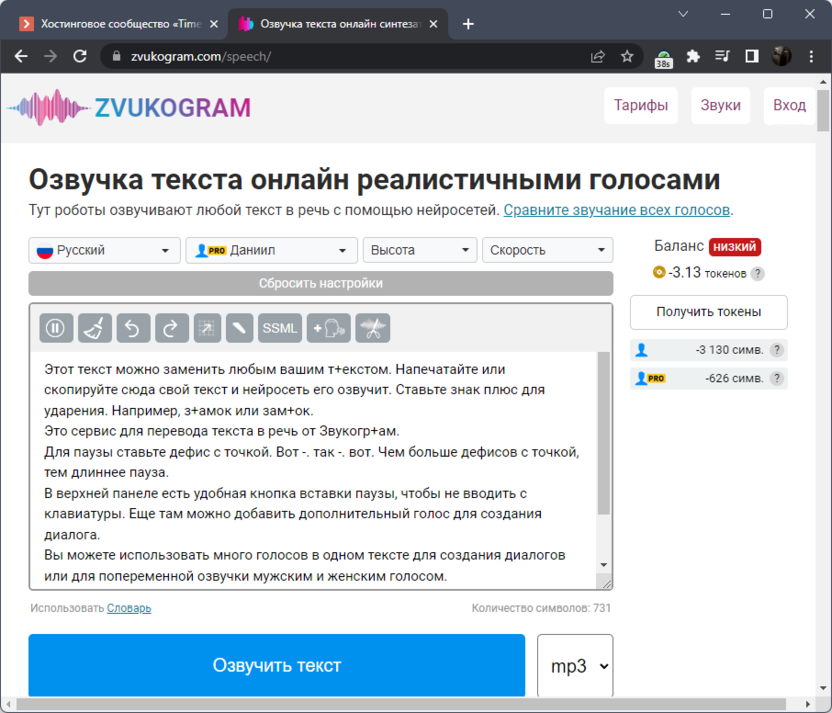Expand the Даниил voice selector
The height and width of the screenshot is (713, 832).
click(x=271, y=250)
